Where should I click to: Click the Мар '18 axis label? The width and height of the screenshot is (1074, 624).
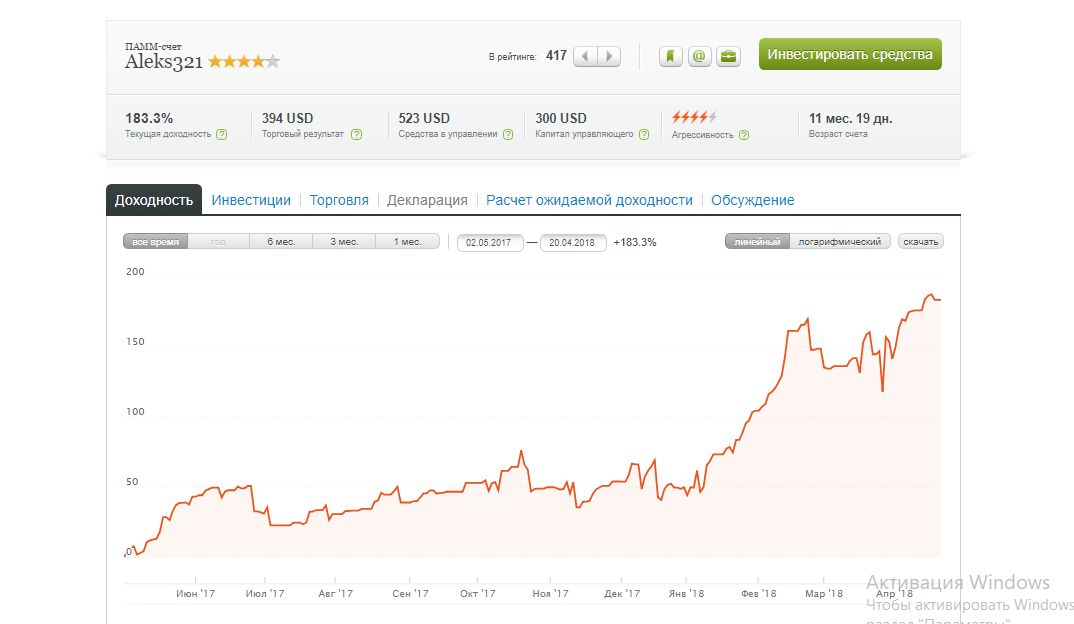824,593
